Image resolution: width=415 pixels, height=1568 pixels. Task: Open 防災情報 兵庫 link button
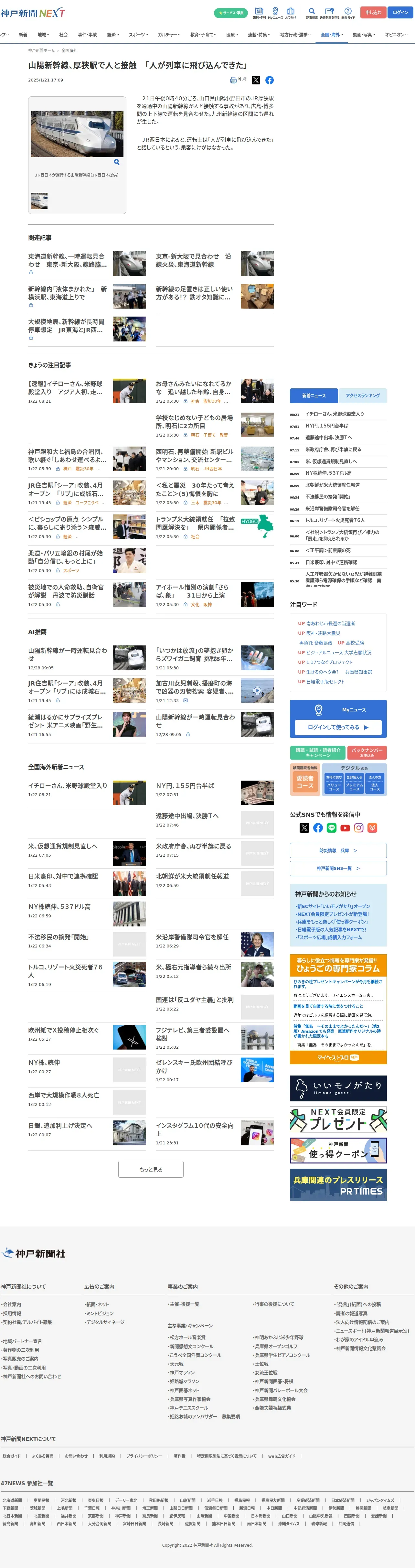(x=338, y=850)
